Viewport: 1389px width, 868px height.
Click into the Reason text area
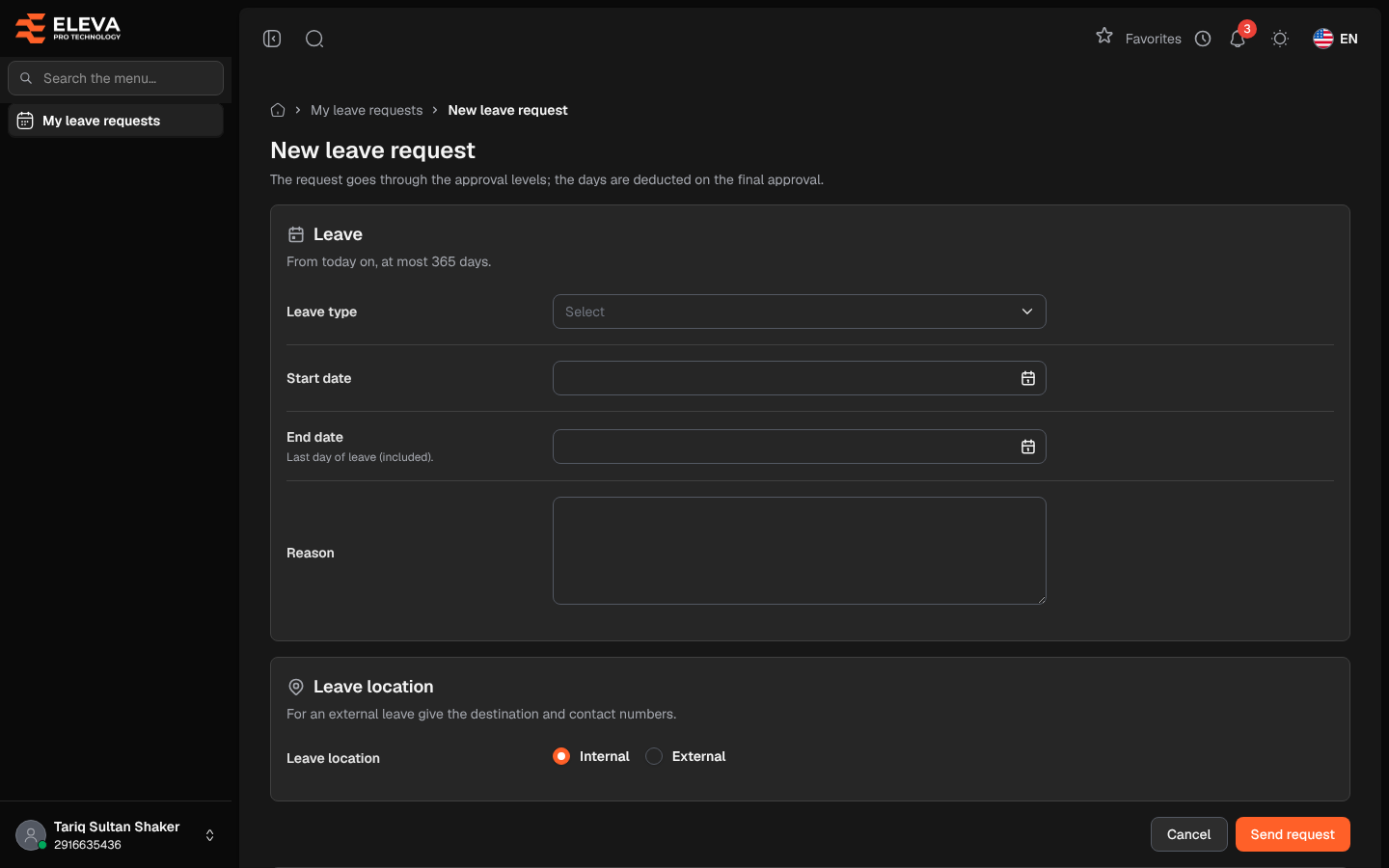pyautogui.click(x=800, y=551)
